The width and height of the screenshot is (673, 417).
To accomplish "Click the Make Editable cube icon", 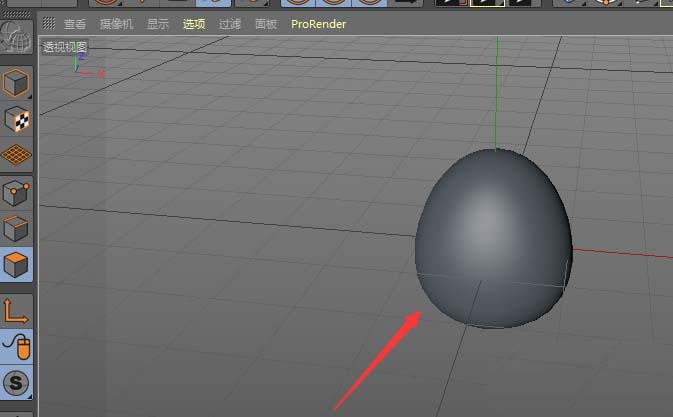I will click(x=16, y=83).
